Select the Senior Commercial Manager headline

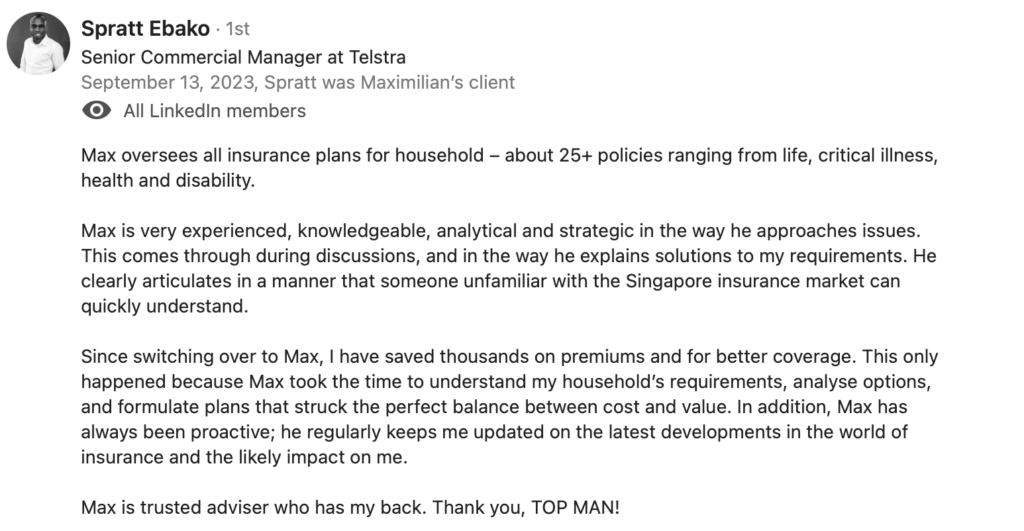click(x=243, y=57)
